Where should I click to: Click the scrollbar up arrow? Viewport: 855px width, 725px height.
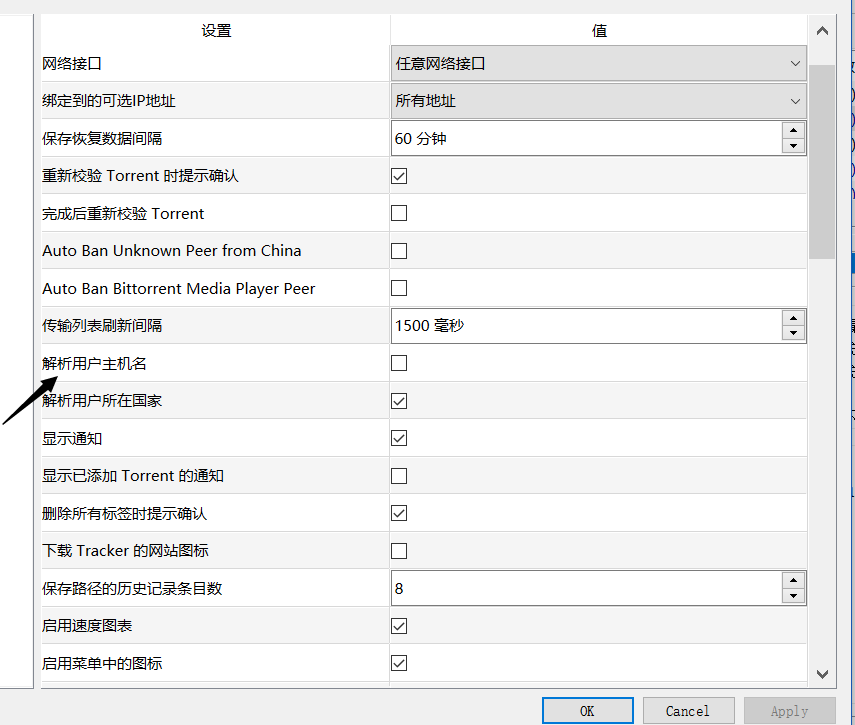pyautogui.click(x=822, y=31)
